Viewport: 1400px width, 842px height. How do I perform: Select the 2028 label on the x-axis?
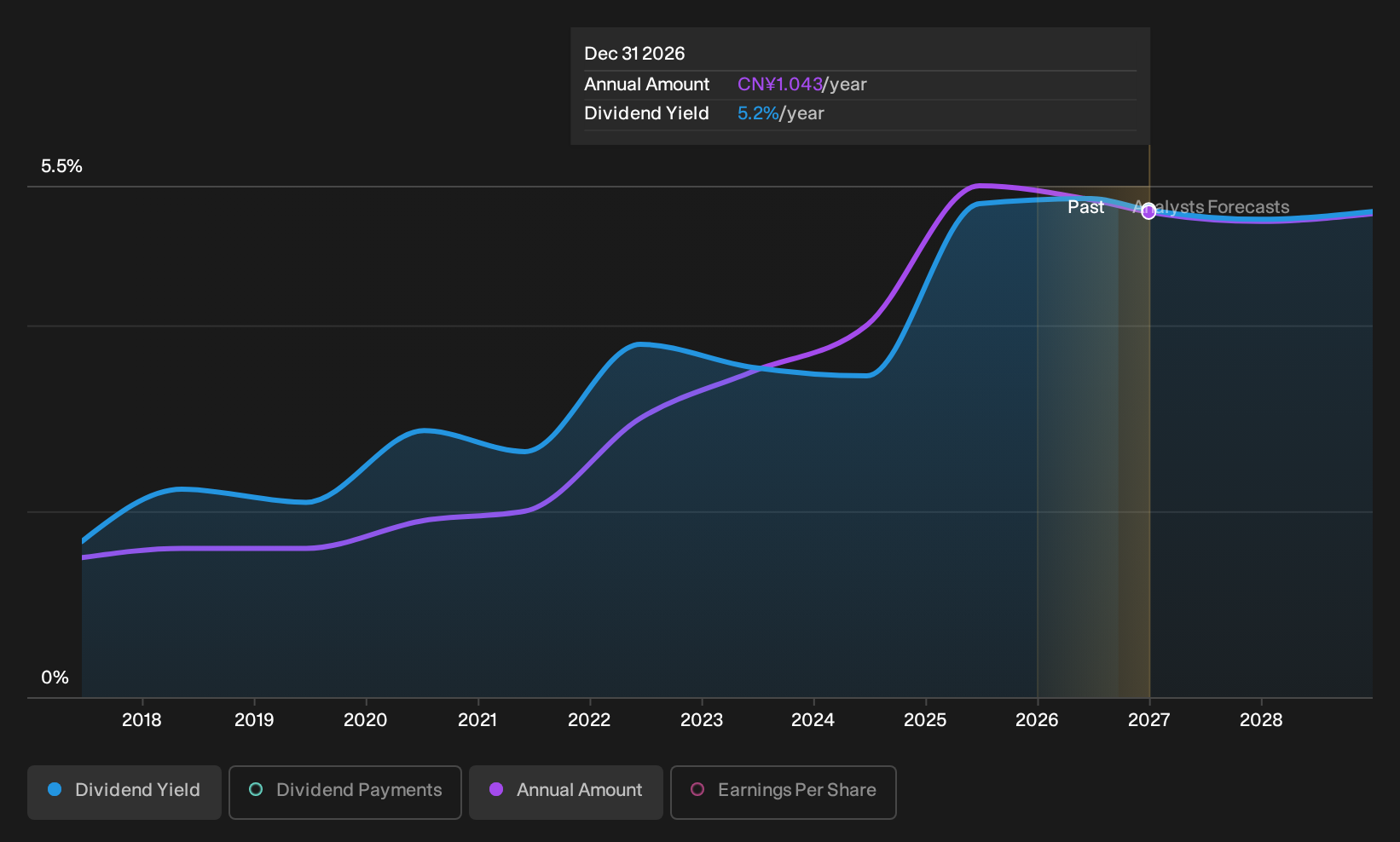[x=1261, y=720]
